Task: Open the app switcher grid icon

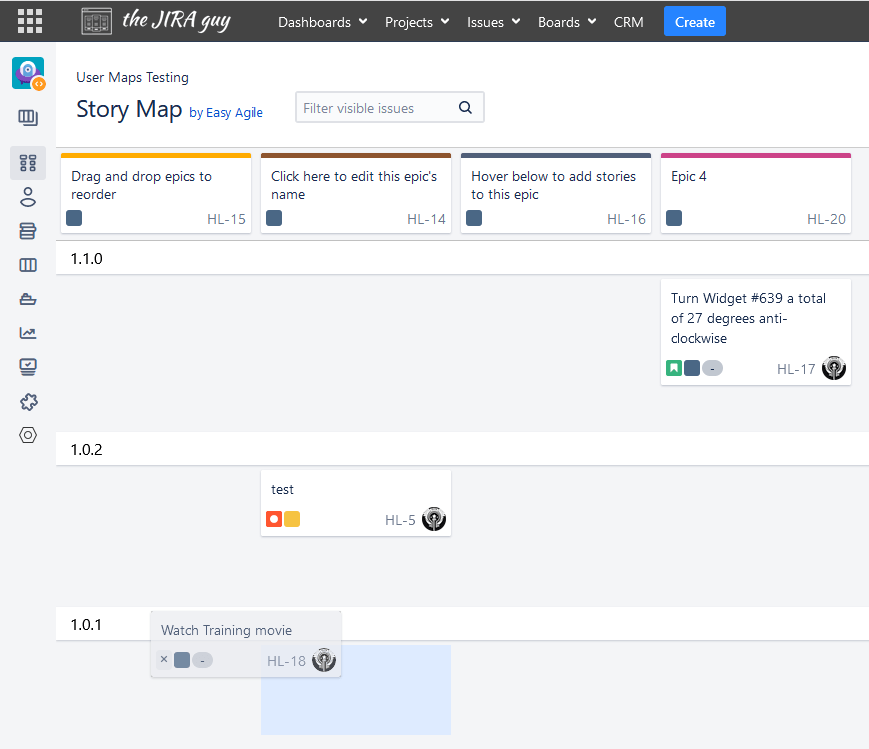Action: pos(30,21)
